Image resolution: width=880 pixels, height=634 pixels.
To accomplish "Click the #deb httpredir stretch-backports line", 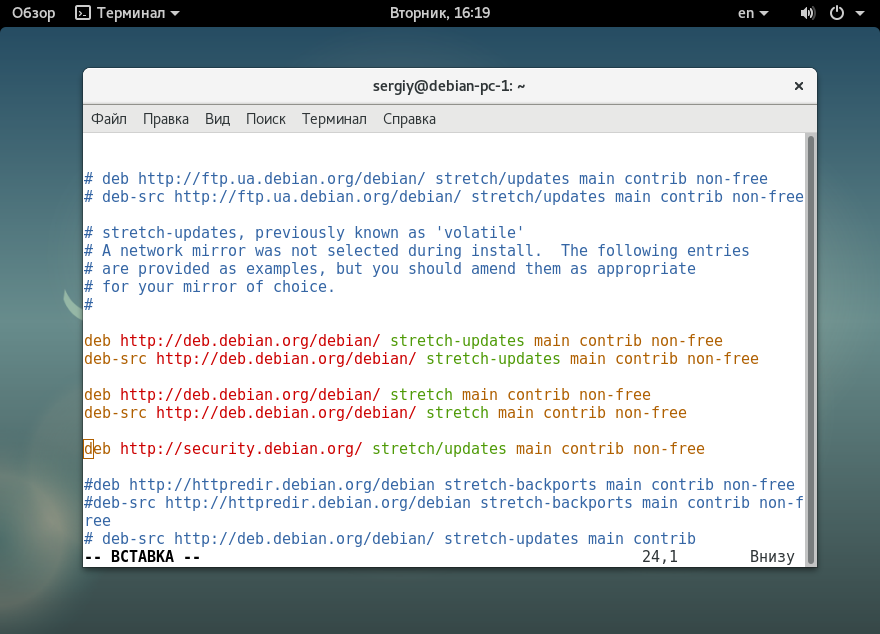I will [x=439, y=485].
